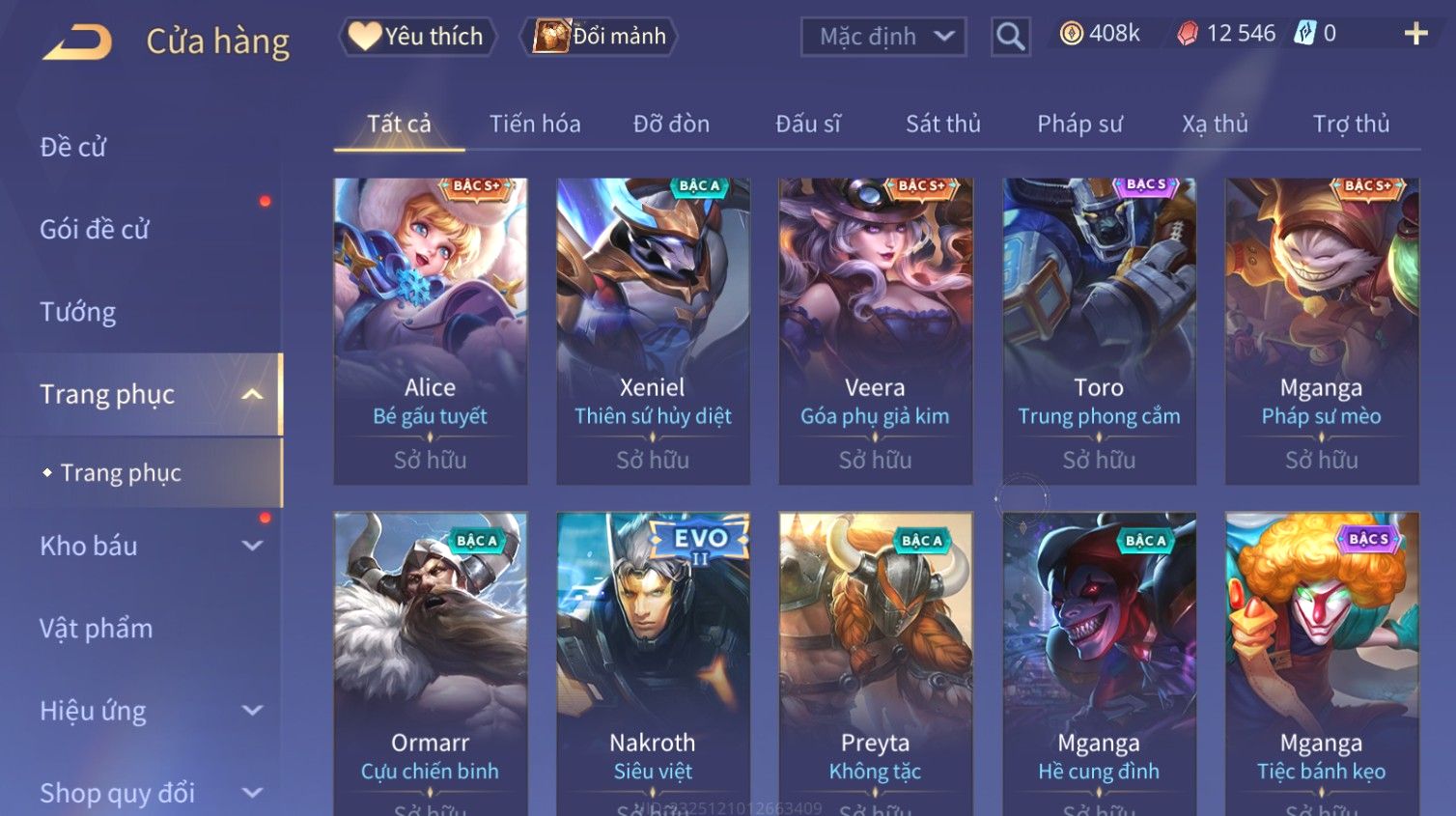Image resolution: width=1456 pixels, height=816 pixels.
Task: Tap the plus icon to add currency
Action: (x=1415, y=34)
